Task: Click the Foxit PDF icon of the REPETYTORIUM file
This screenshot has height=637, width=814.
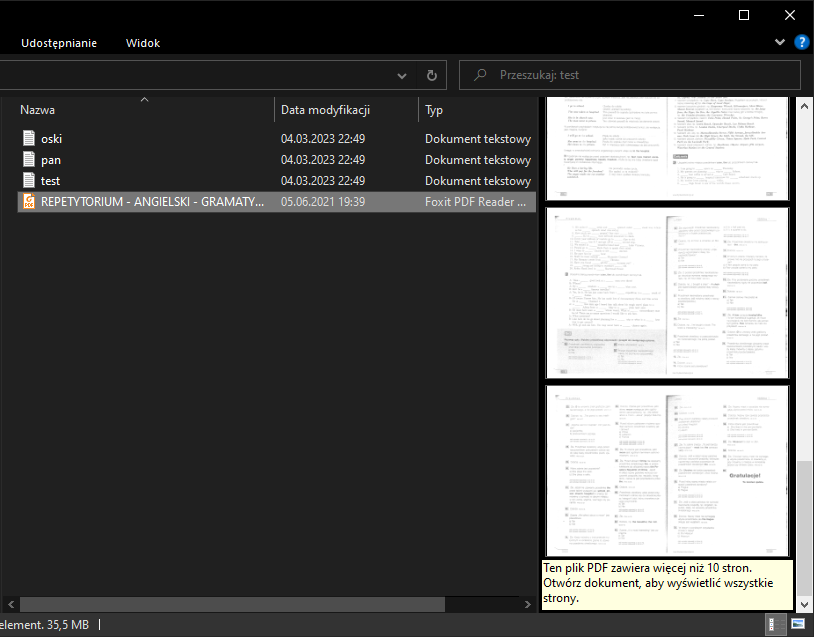Action: pyautogui.click(x=29, y=201)
